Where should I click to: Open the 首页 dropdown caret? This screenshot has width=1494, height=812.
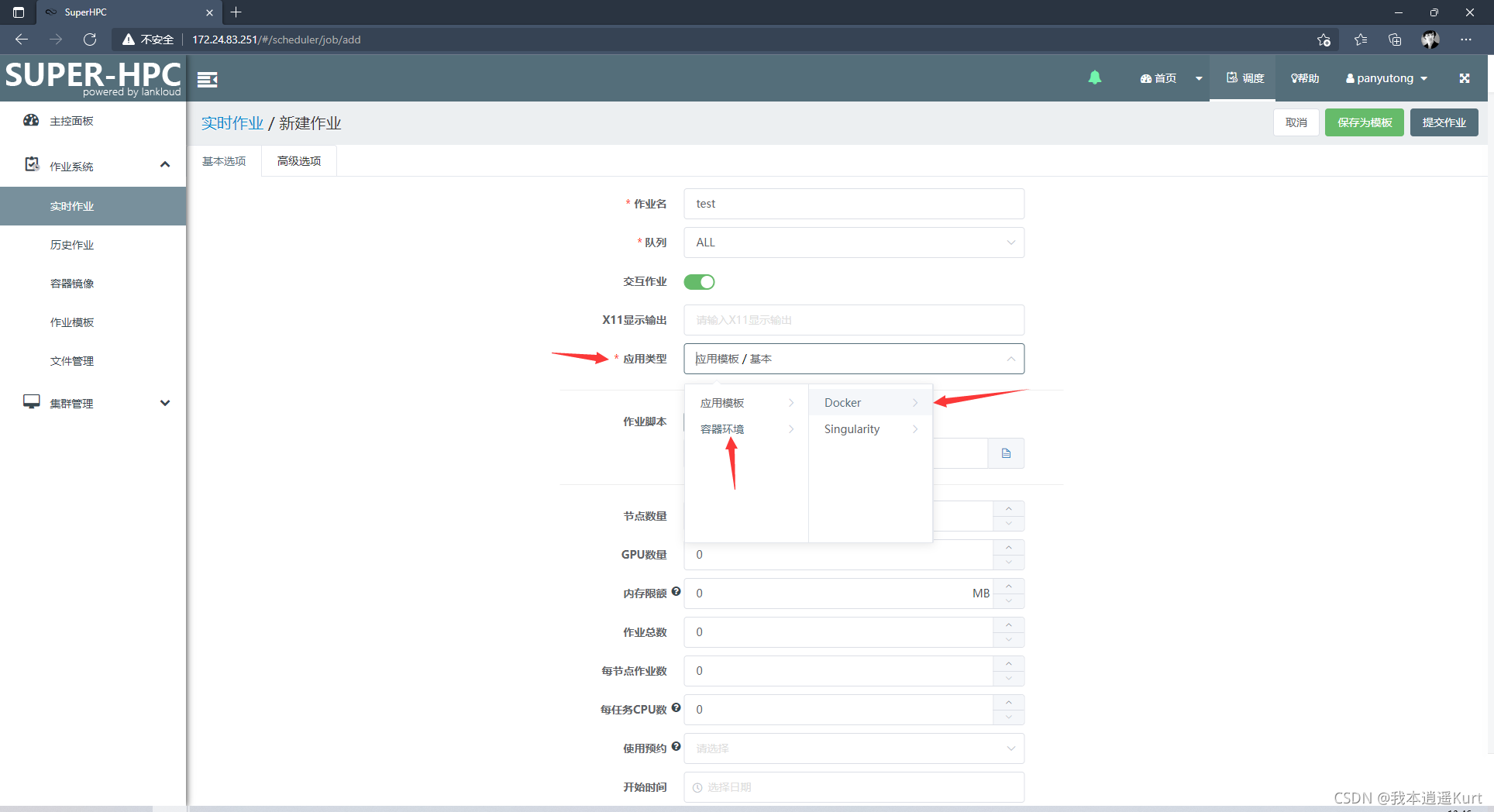click(1199, 78)
